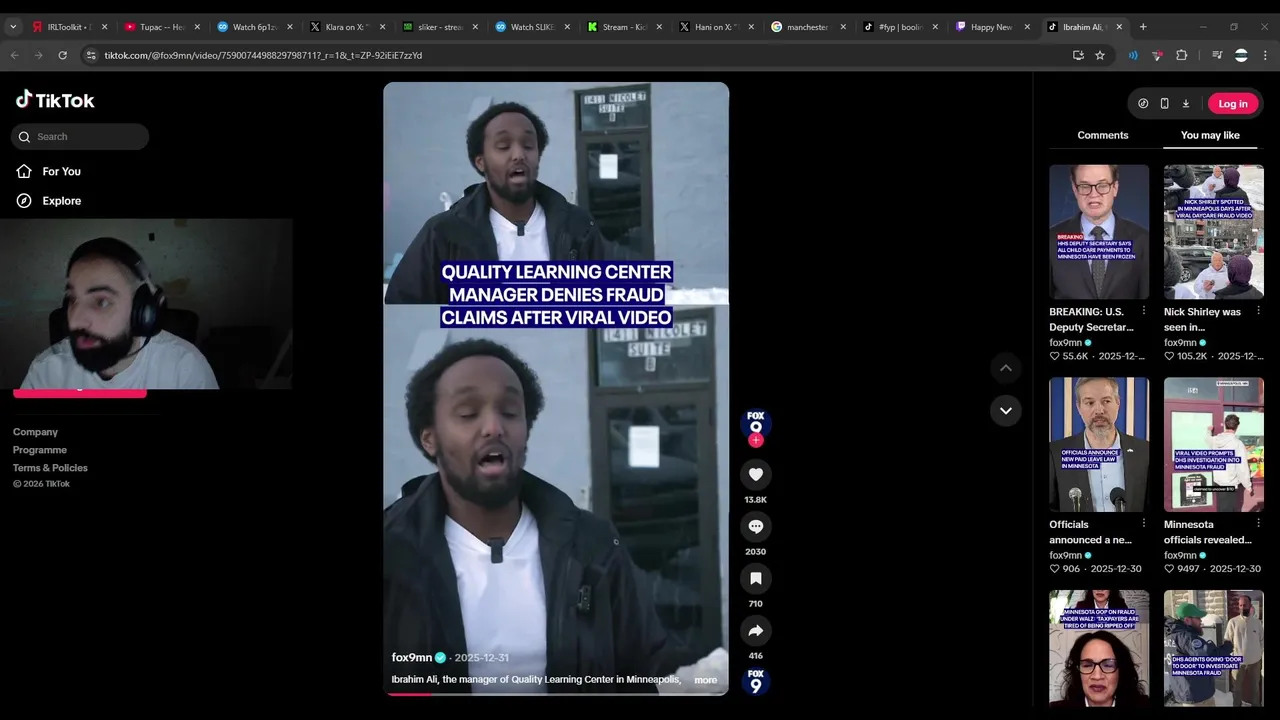Image resolution: width=1280 pixels, height=720 pixels.
Task: Switch to Stream - Kick tab
Action: (623, 27)
